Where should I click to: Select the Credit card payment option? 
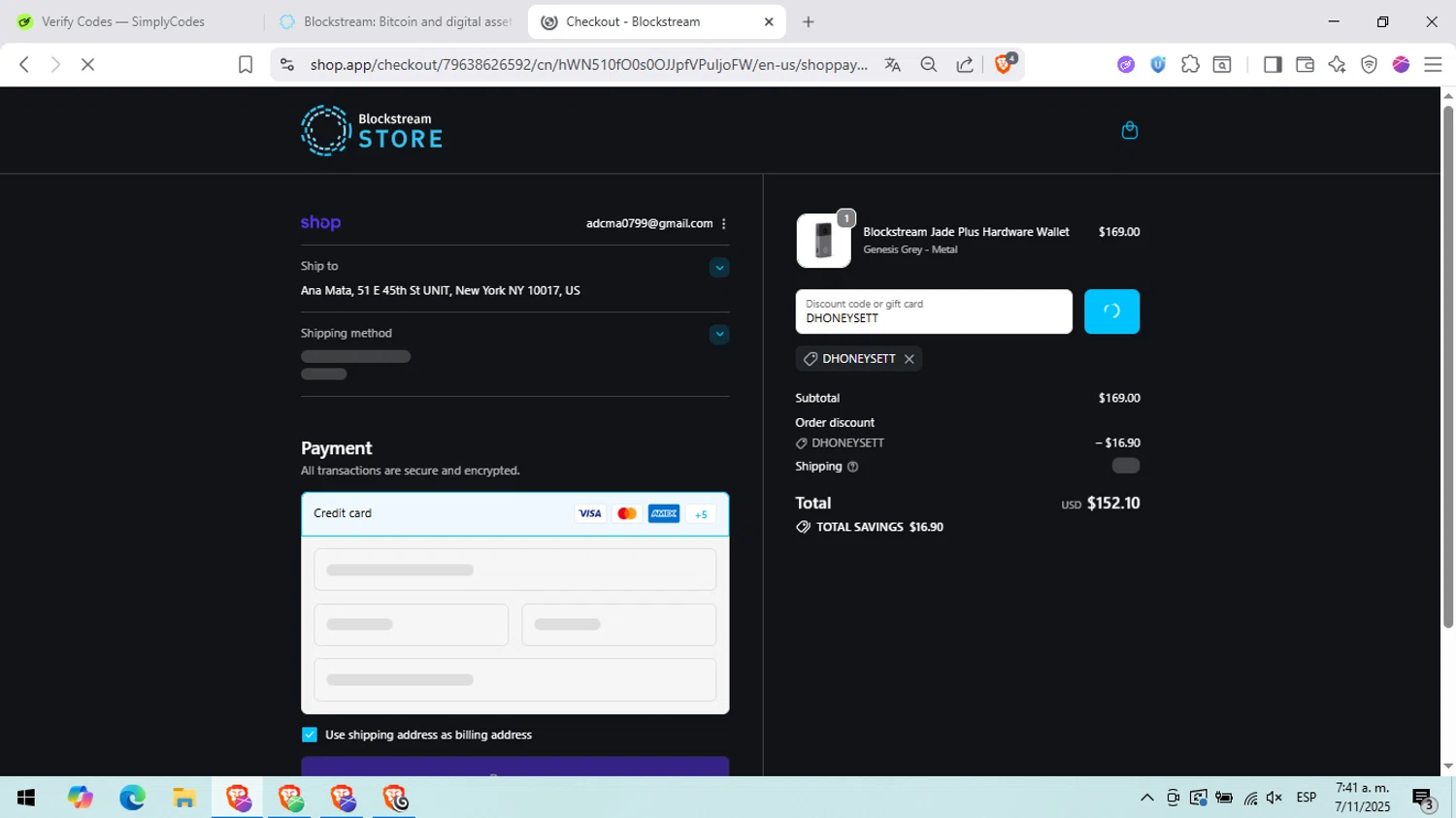tap(514, 514)
